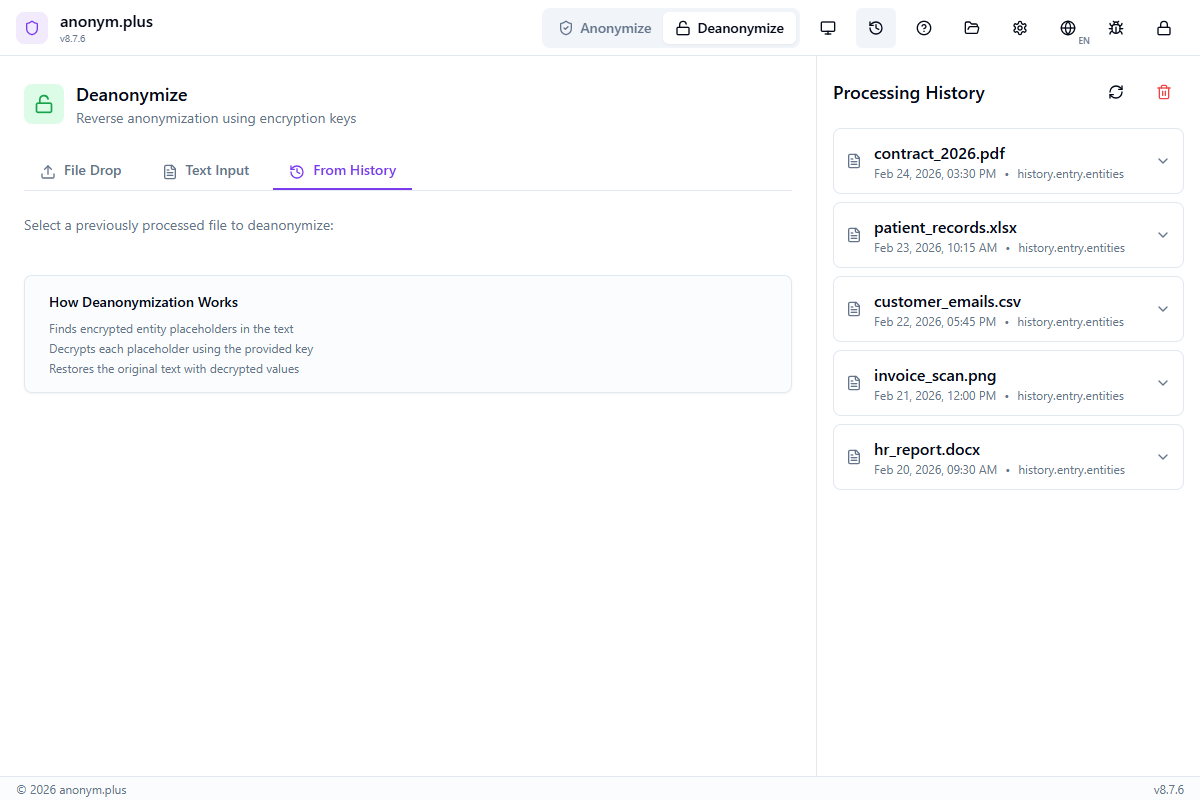Screen dimensions: 1200x800
Task: Expand the patient_records.xlsx entry chevron
Action: pos(1162,235)
